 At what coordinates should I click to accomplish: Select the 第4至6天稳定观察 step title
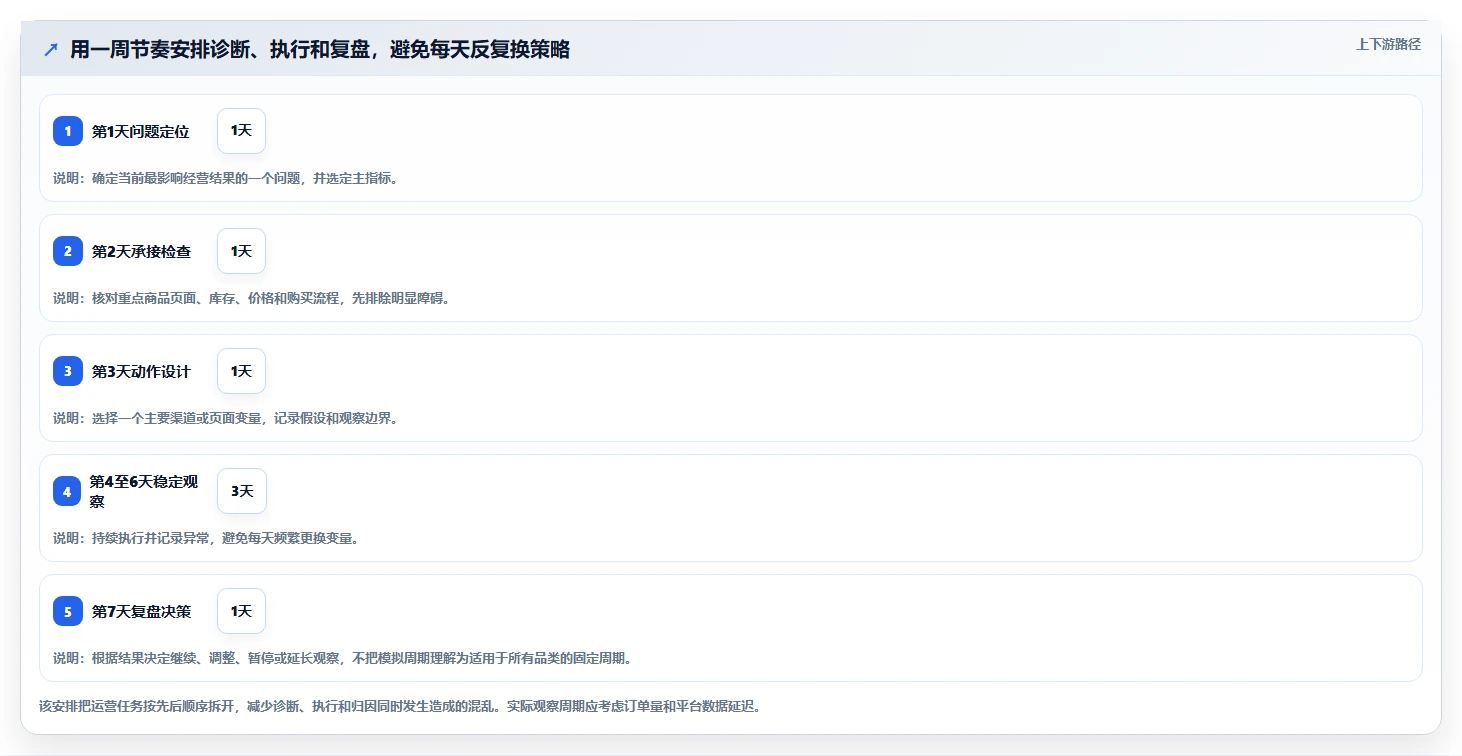click(x=144, y=491)
